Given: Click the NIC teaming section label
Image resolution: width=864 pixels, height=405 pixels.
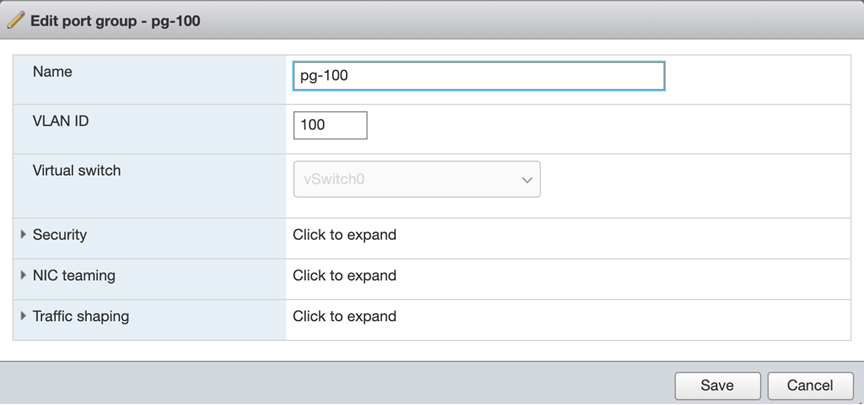Looking at the screenshot, I should point(74,275).
